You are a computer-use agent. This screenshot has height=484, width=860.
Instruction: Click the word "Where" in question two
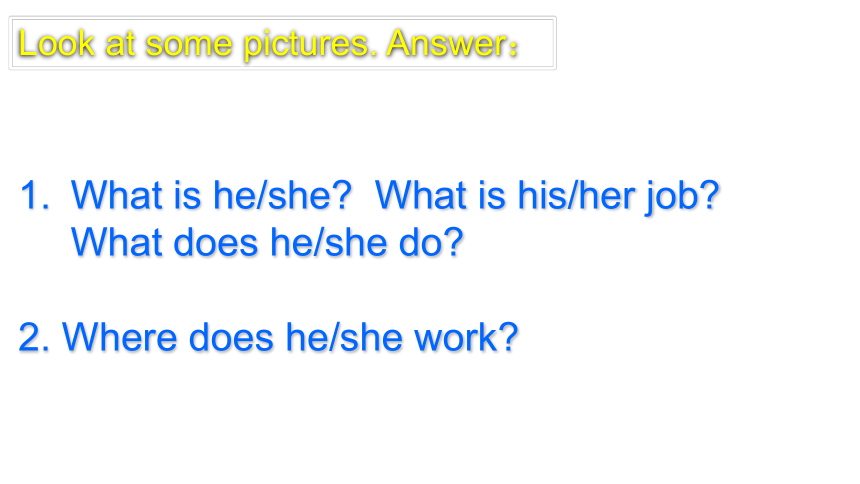120,337
